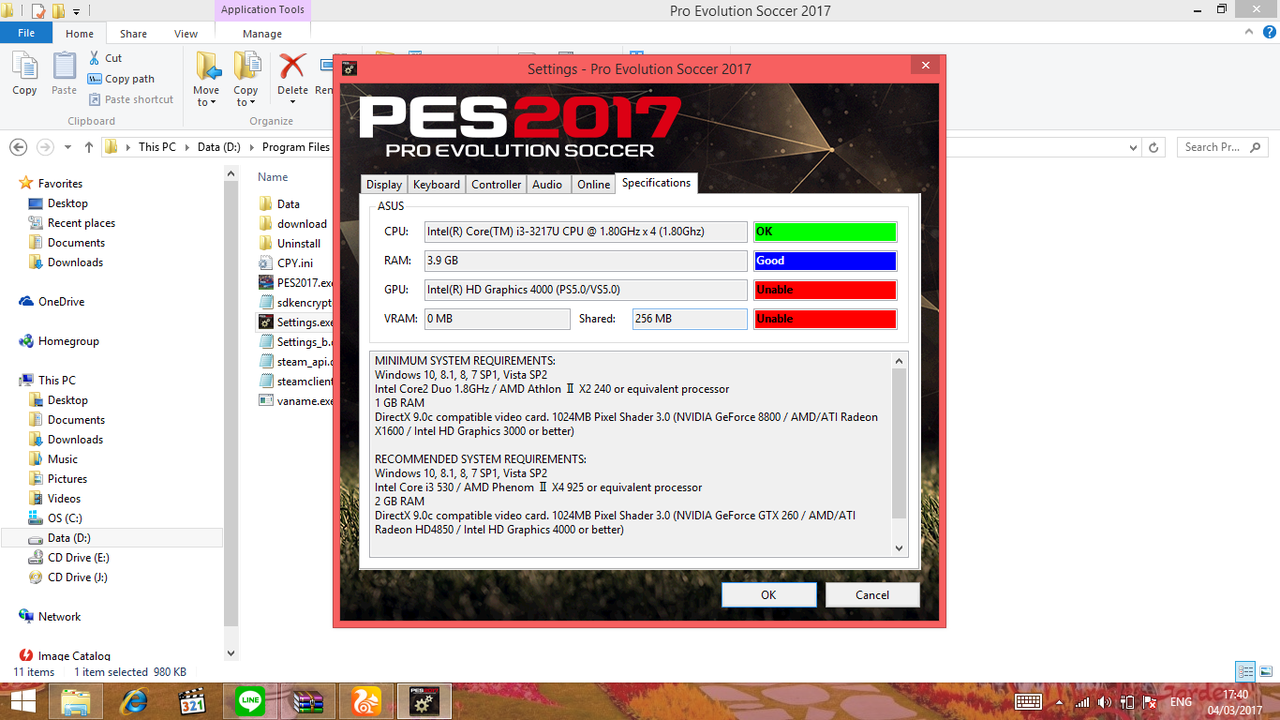Open WinRAR from the taskbar
The image size is (1280, 720).
pyautogui.click(x=308, y=702)
